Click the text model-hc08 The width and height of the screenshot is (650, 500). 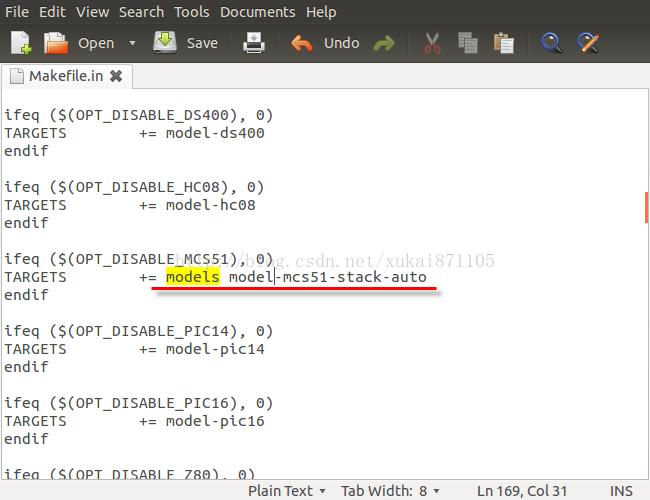pyautogui.click(x=211, y=205)
